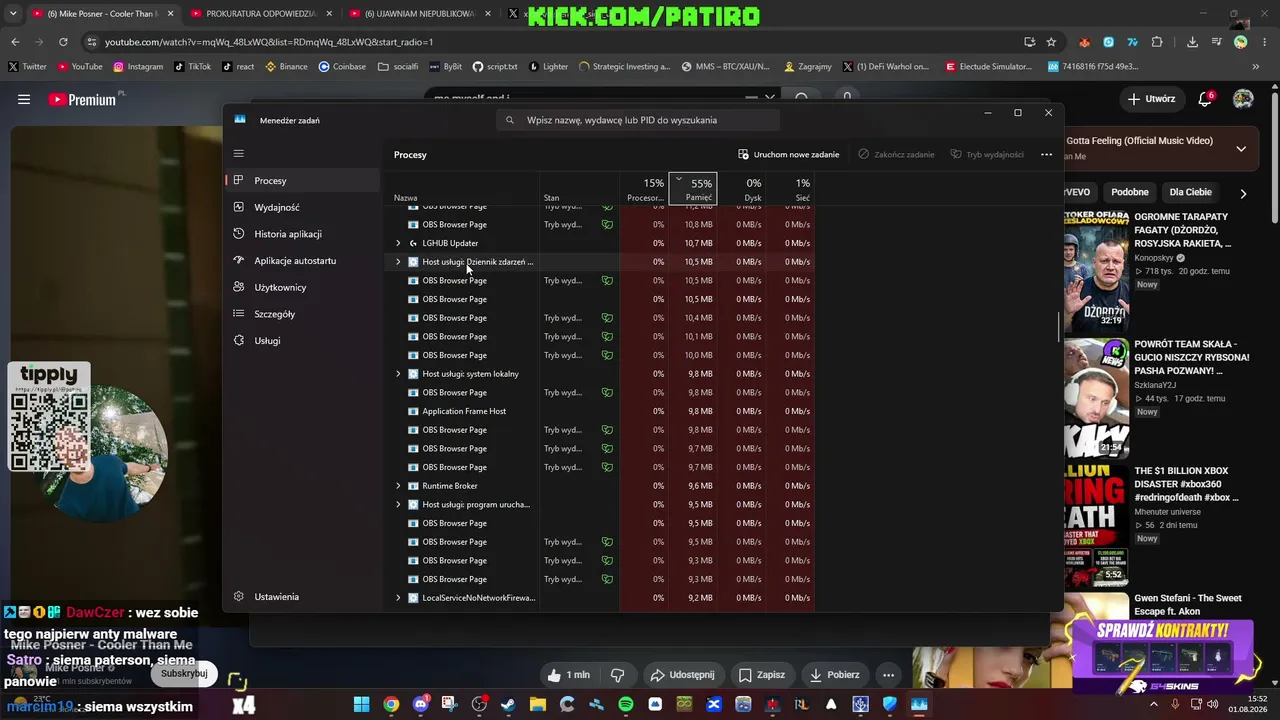Click Zapisz save button
The image size is (1280, 720).
coord(762,675)
